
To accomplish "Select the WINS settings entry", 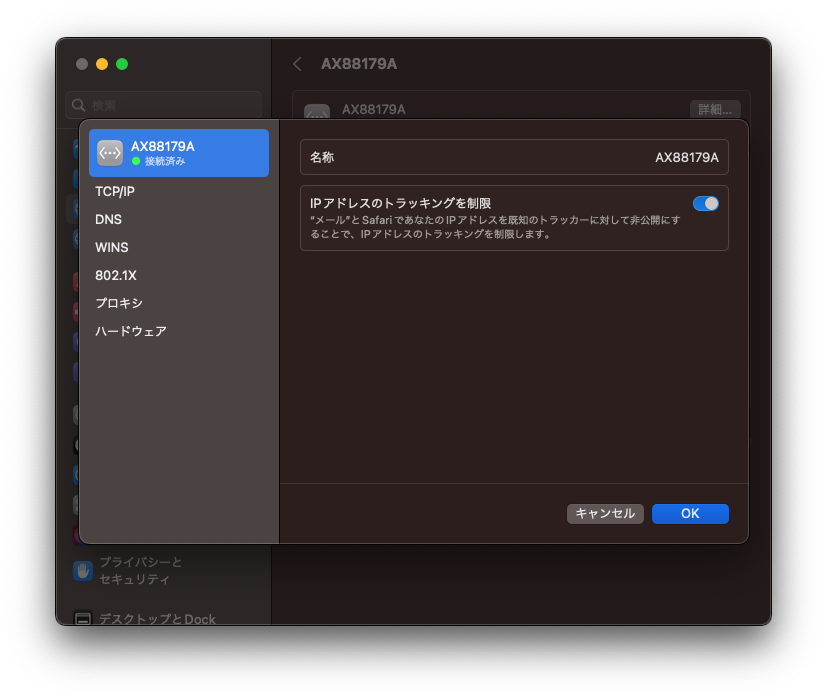I will click(x=111, y=246).
